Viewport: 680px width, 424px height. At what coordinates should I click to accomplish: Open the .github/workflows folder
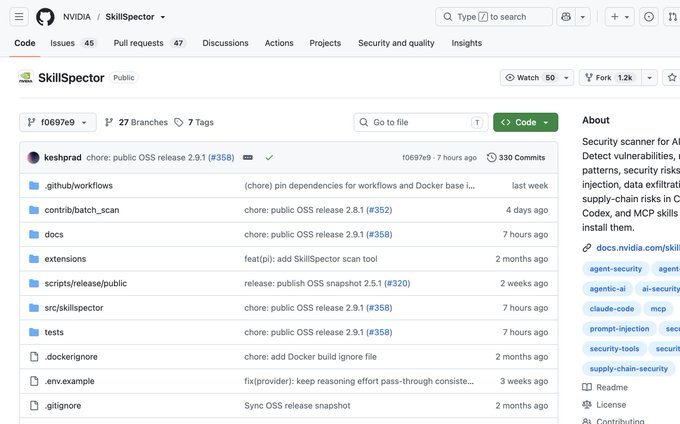[78, 186]
